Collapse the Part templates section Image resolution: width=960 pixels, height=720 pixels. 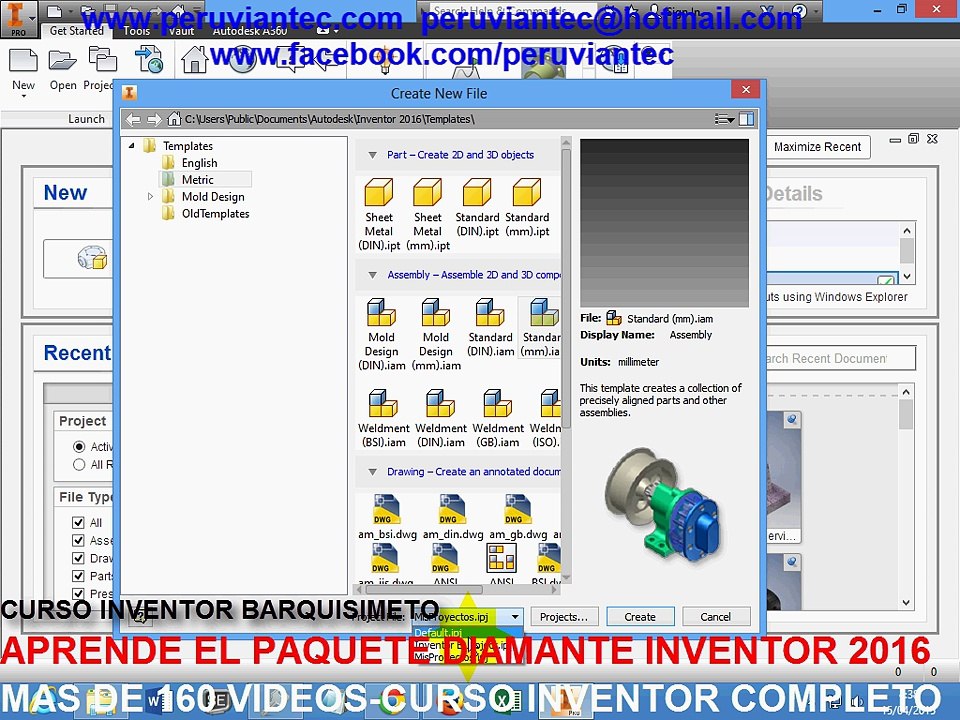(372, 155)
